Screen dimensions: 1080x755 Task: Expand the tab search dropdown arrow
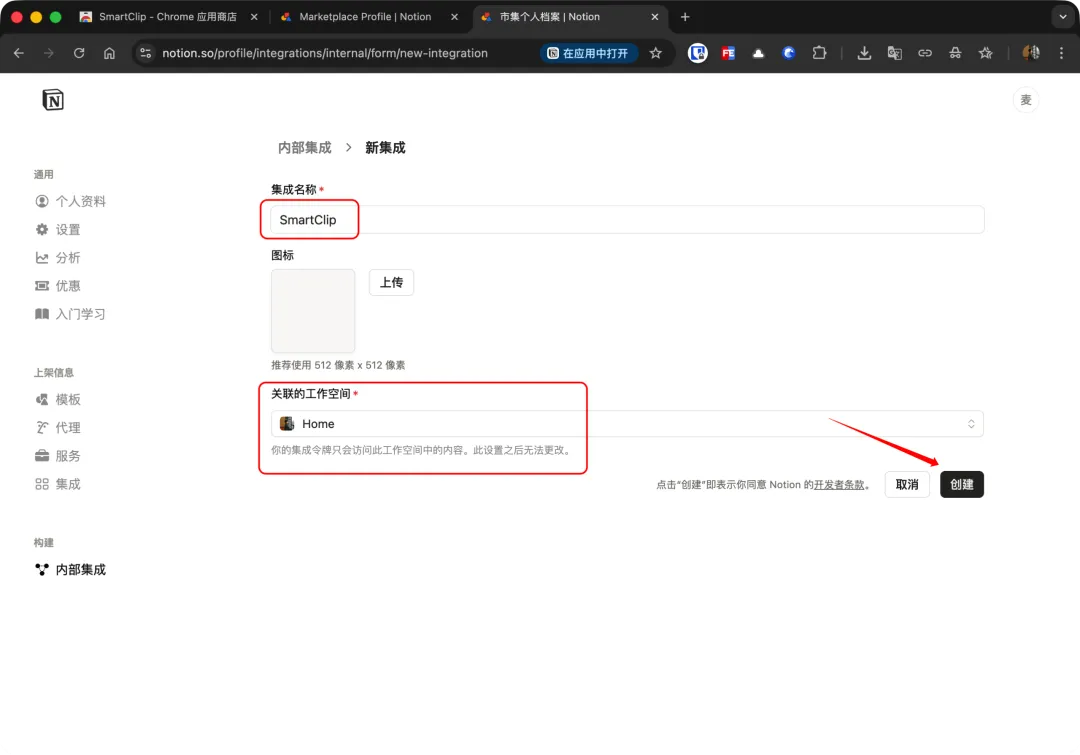pos(1063,17)
